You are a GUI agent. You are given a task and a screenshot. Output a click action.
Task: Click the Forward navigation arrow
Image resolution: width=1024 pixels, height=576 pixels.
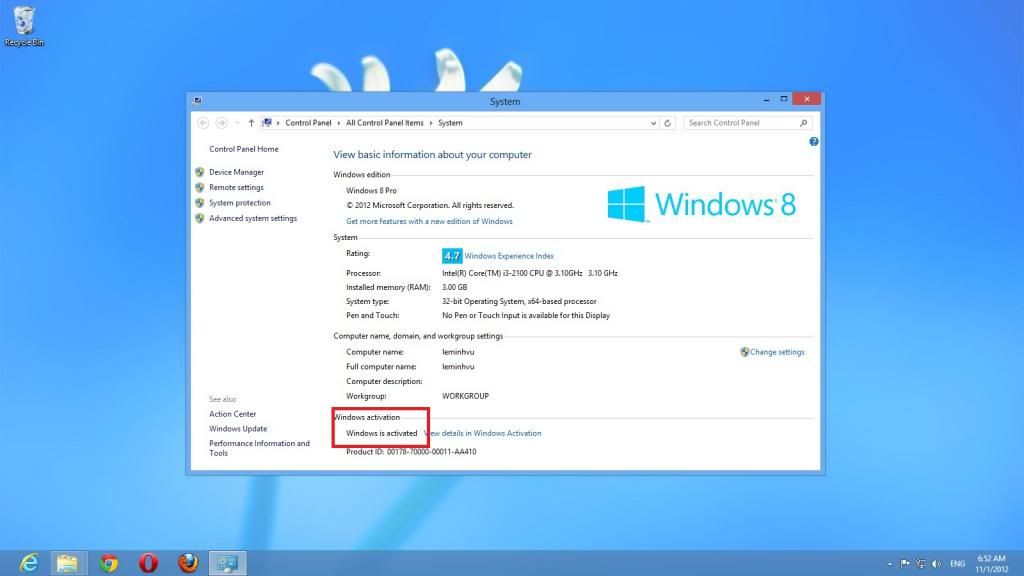221,123
